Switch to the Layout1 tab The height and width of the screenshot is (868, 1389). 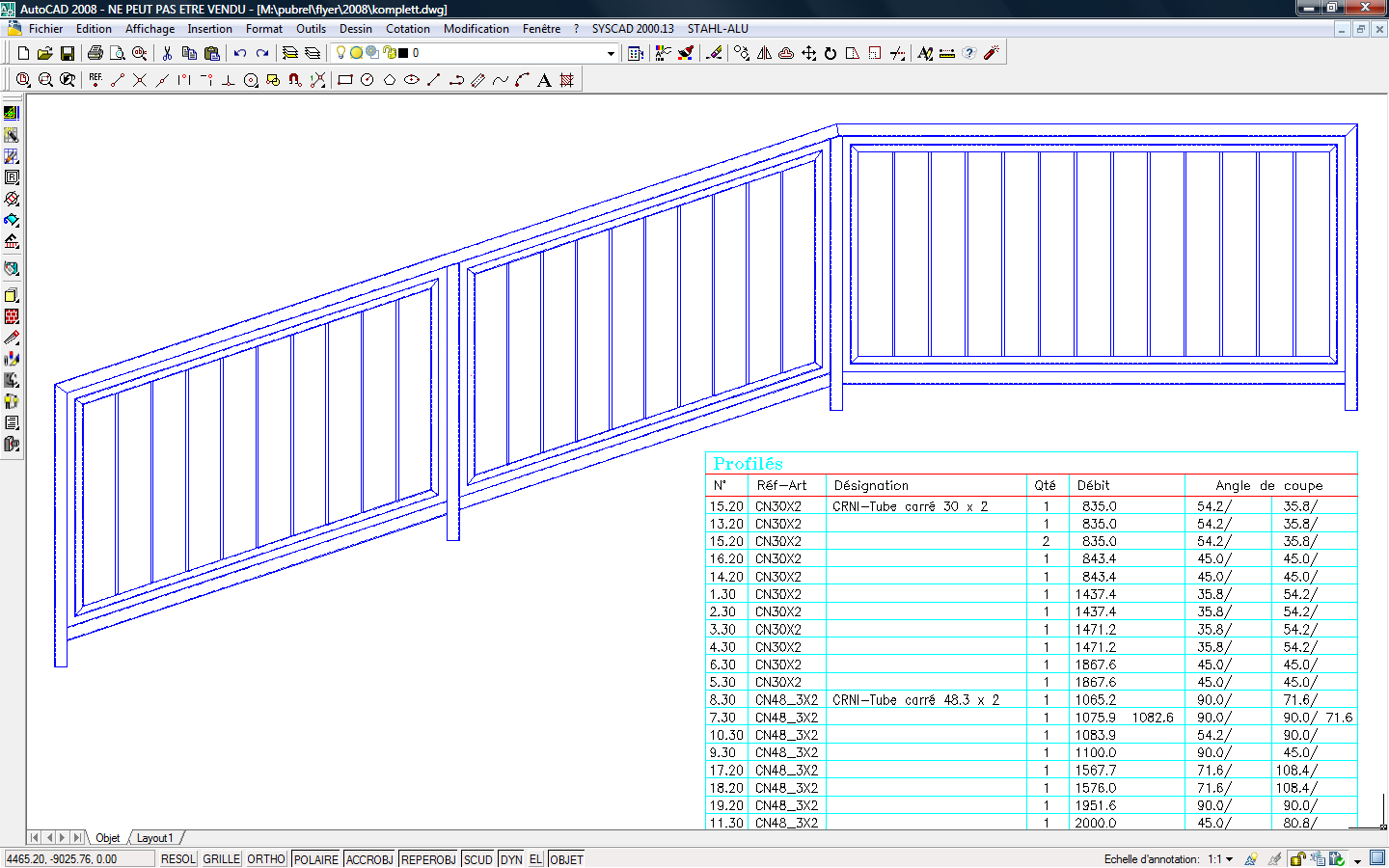pyautogui.click(x=154, y=838)
